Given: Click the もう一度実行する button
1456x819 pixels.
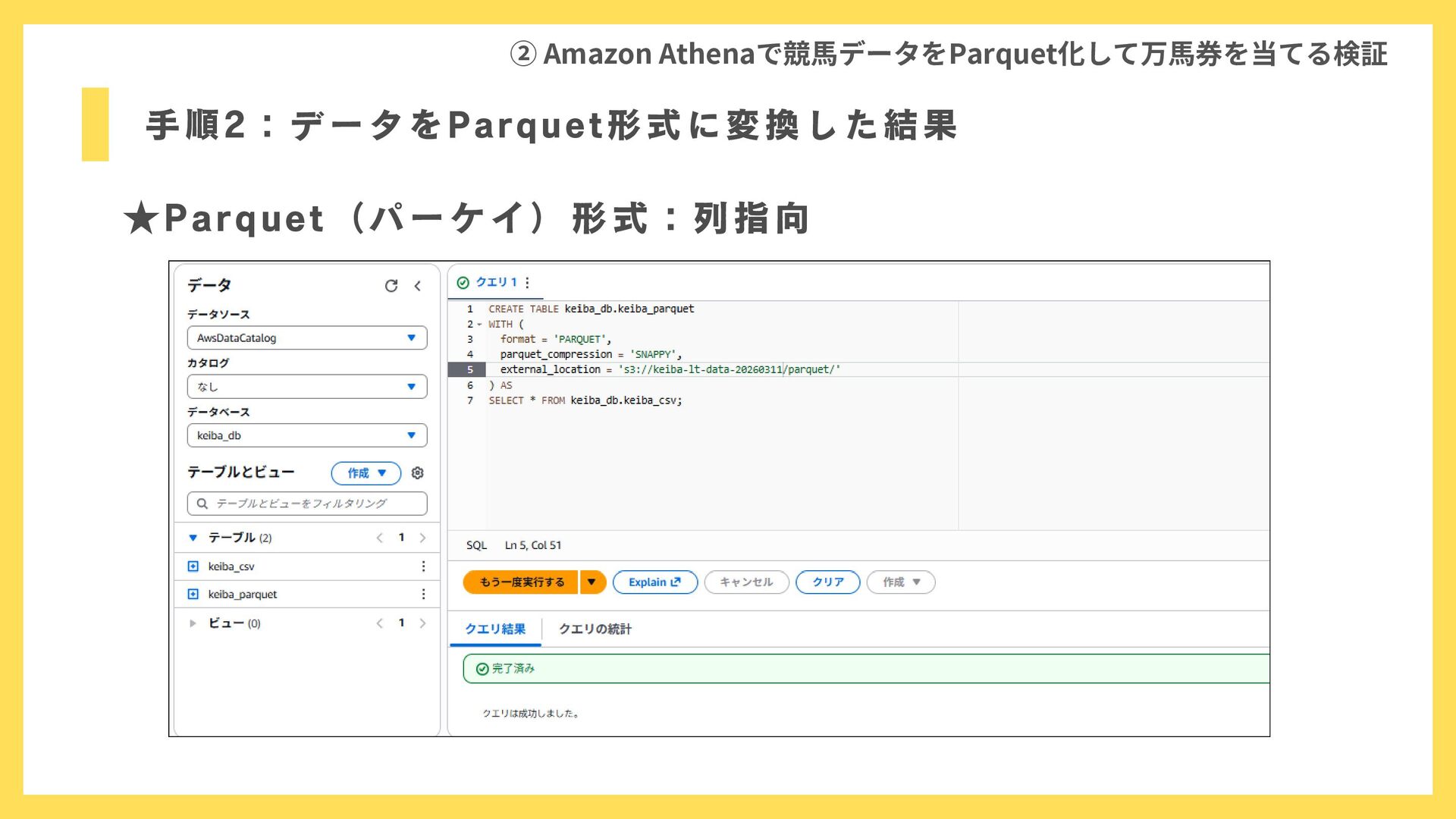Looking at the screenshot, I should coord(522,582).
